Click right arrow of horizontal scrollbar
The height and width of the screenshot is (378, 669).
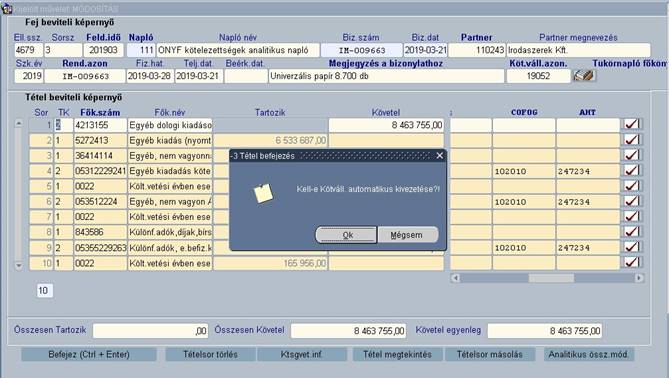639,278
